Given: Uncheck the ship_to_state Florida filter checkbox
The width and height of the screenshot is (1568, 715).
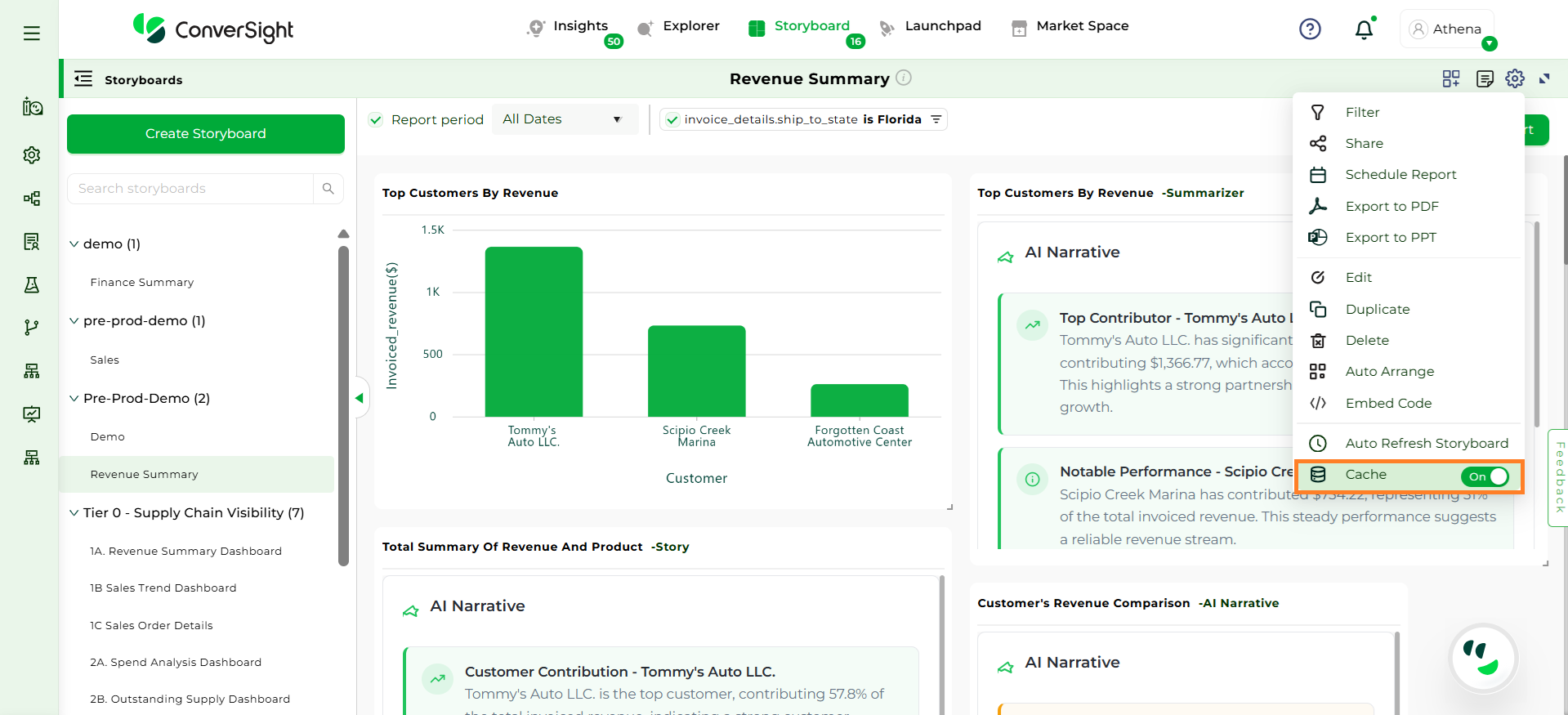Looking at the screenshot, I should [672, 120].
